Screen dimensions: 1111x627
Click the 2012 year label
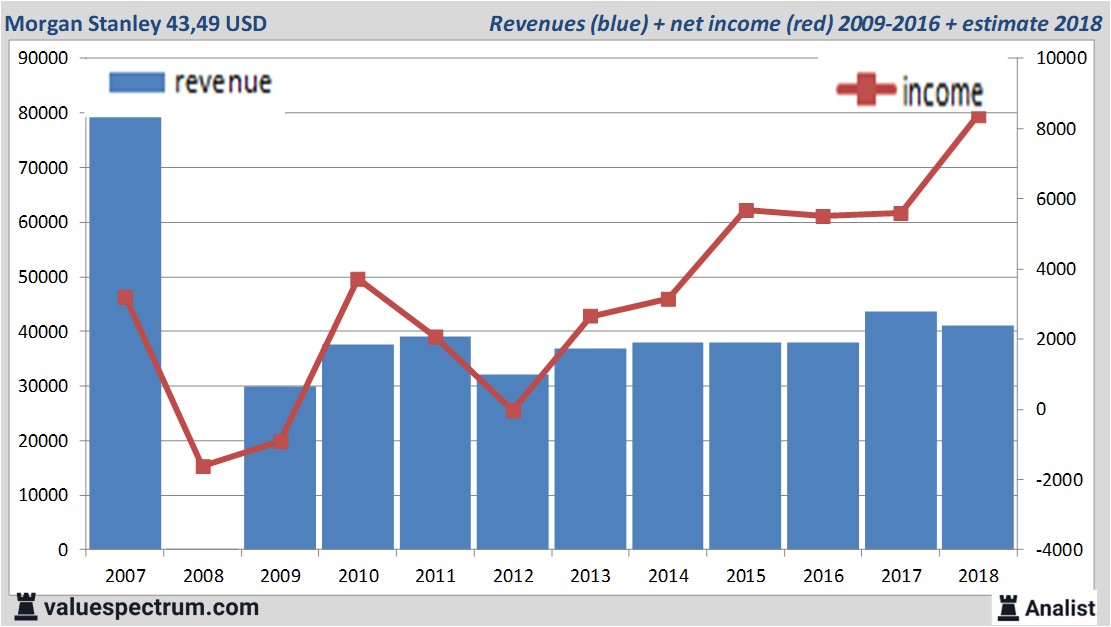click(x=514, y=575)
